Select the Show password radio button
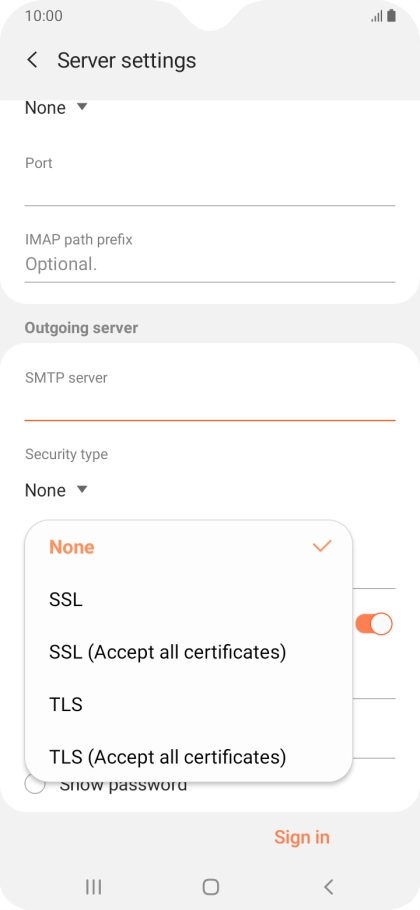The height and width of the screenshot is (910, 420). pos(35,785)
